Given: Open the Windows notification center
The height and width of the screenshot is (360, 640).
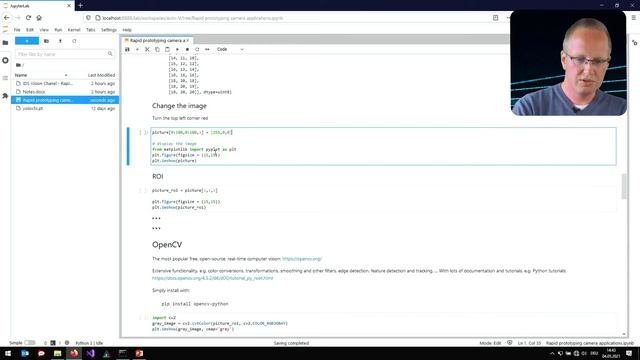Looking at the screenshot, I should (x=629, y=353).
